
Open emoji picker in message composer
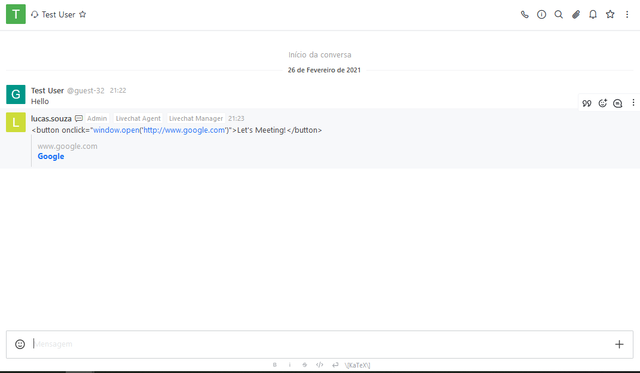(20, 344)
